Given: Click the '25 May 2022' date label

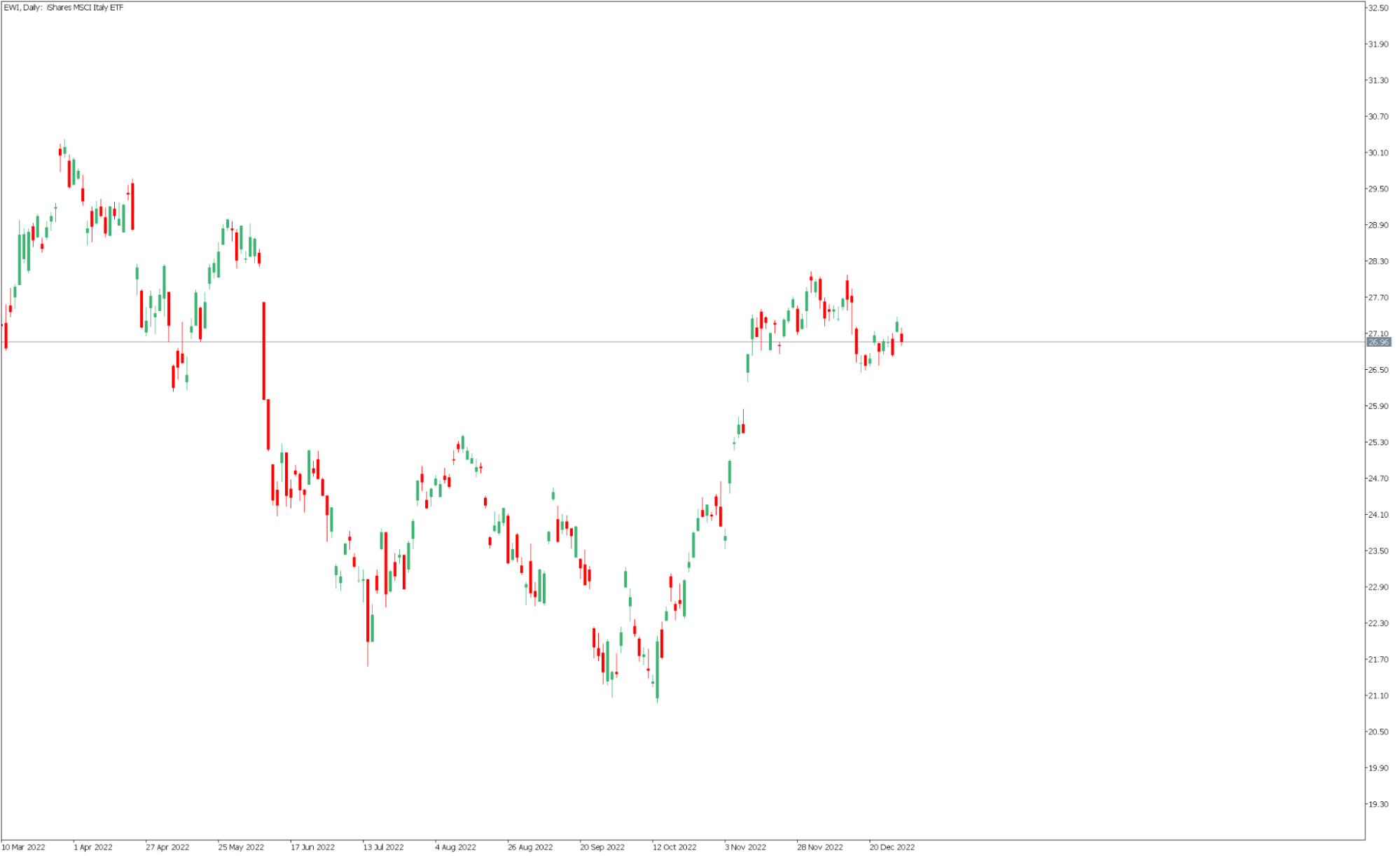Looking at the screenshot, I should (x=241, y=848).
